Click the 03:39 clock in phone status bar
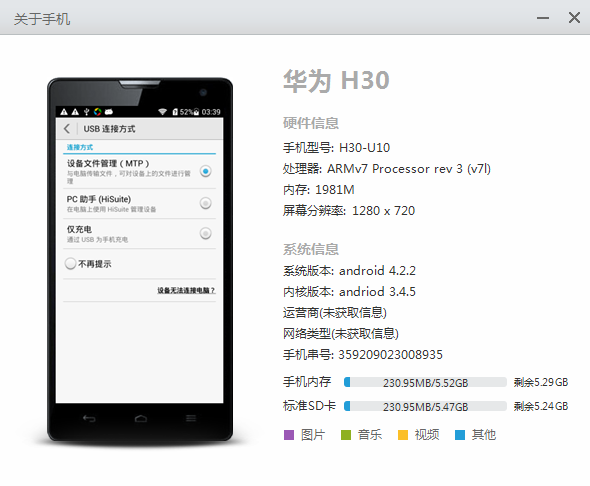The height and width of the screenshot is (486, 590). click(x=211, y=112)
